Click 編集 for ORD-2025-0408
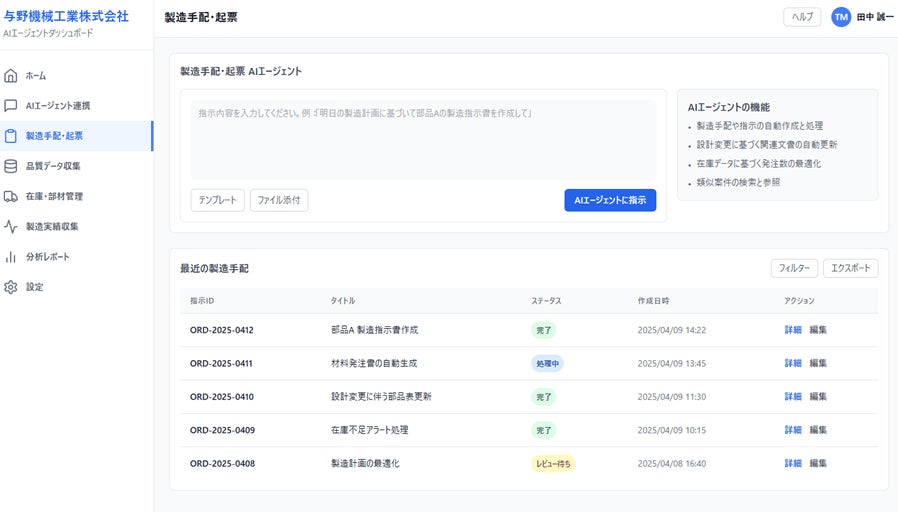This screenshot has width=898, height=512. pyautogui.click(x=818, y=463)
